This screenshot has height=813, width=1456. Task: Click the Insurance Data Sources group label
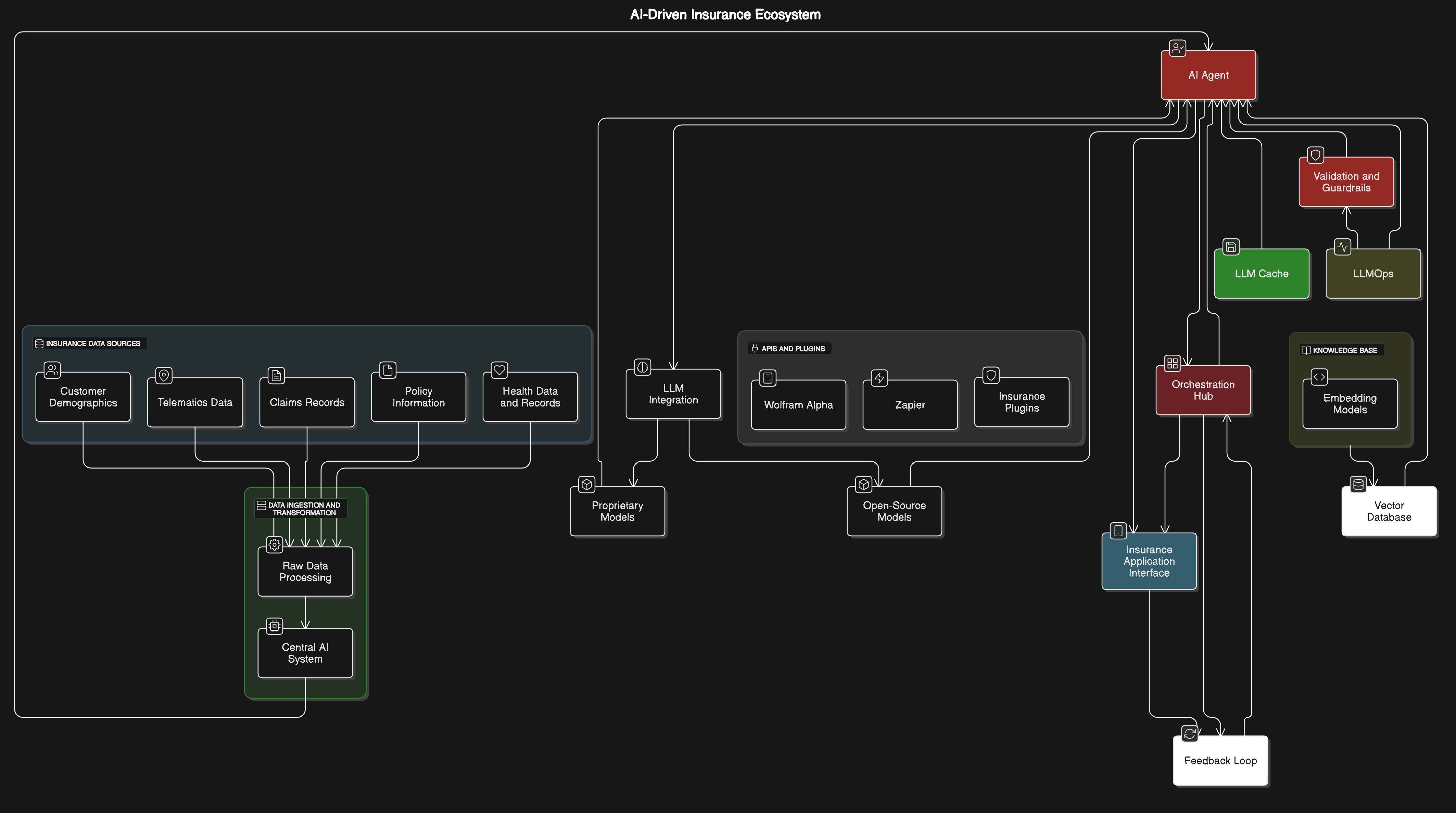pyautogui.click(x=89, y=343)
